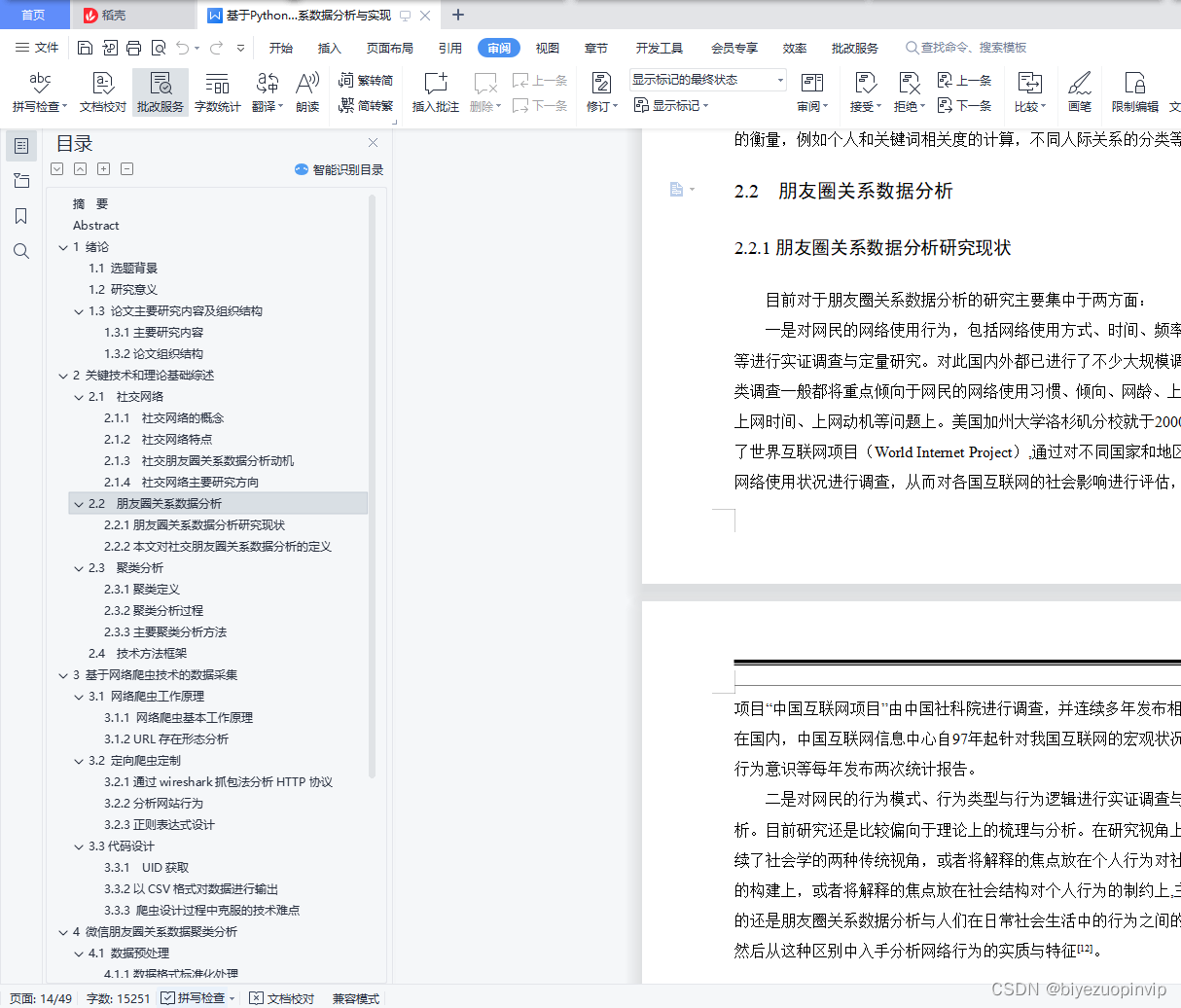Collapse the 2.2 朋友圈关系数据分析 node
Viewport: 1181px width, 1008px height.
tap(78, 503)
